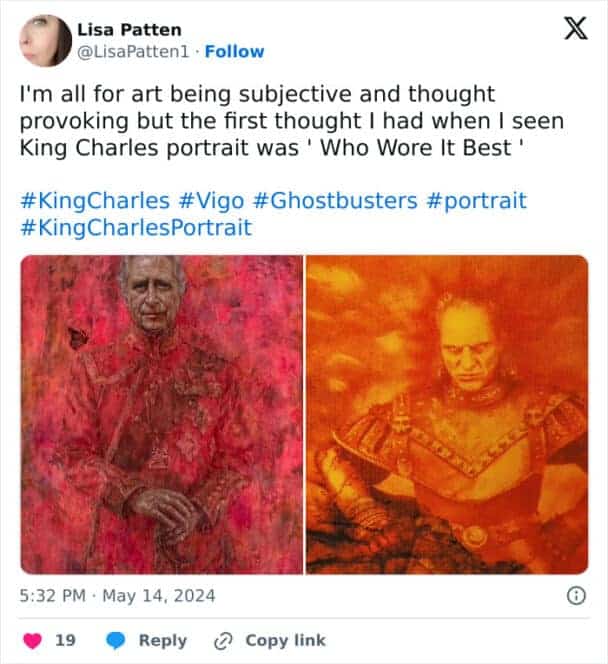Viewport: 608px width, 664px height.
Task: Follow Lisa Patten
Action: pos(234,52)
